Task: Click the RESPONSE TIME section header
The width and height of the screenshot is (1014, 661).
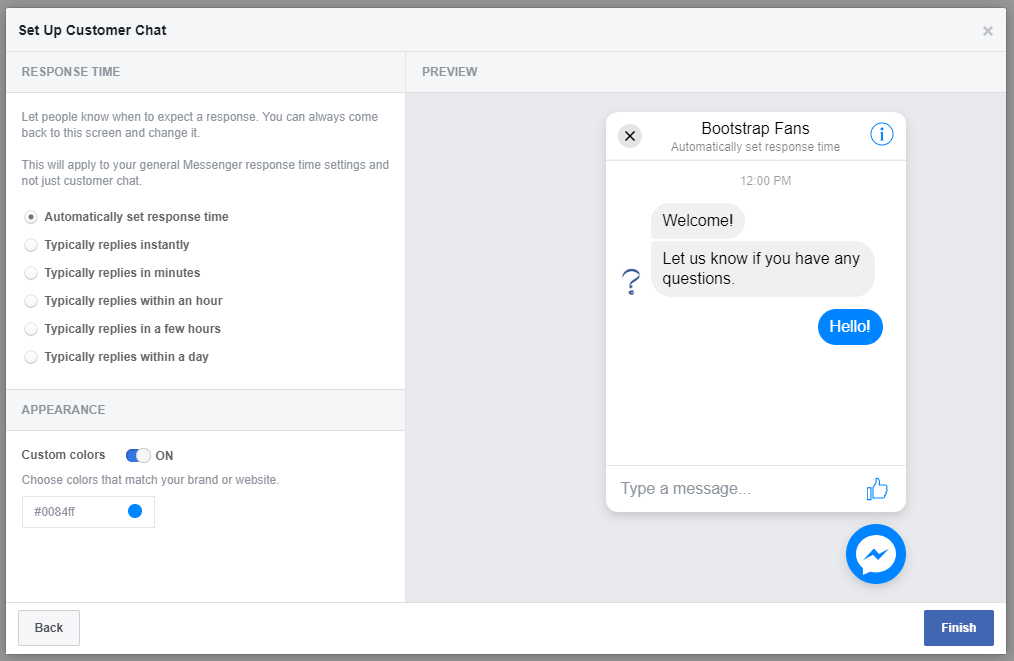Action: click(70, 72)
